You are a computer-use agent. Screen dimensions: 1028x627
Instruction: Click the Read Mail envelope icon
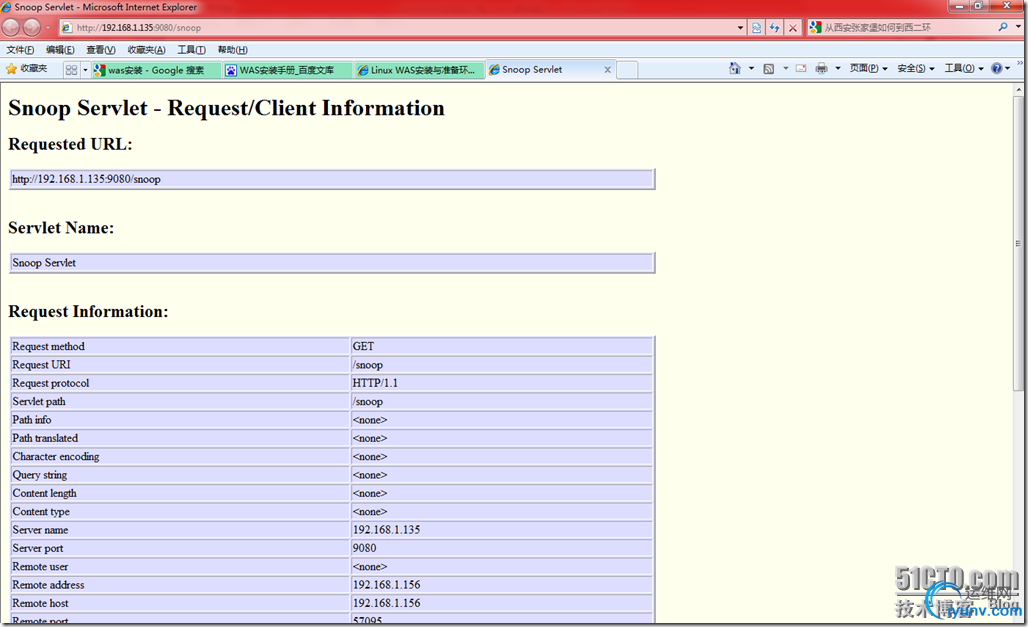click(801, 68)
